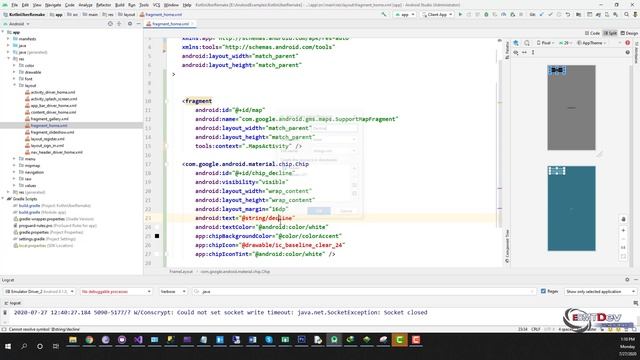Open Android Studio from the taskbar

point(334,340)
